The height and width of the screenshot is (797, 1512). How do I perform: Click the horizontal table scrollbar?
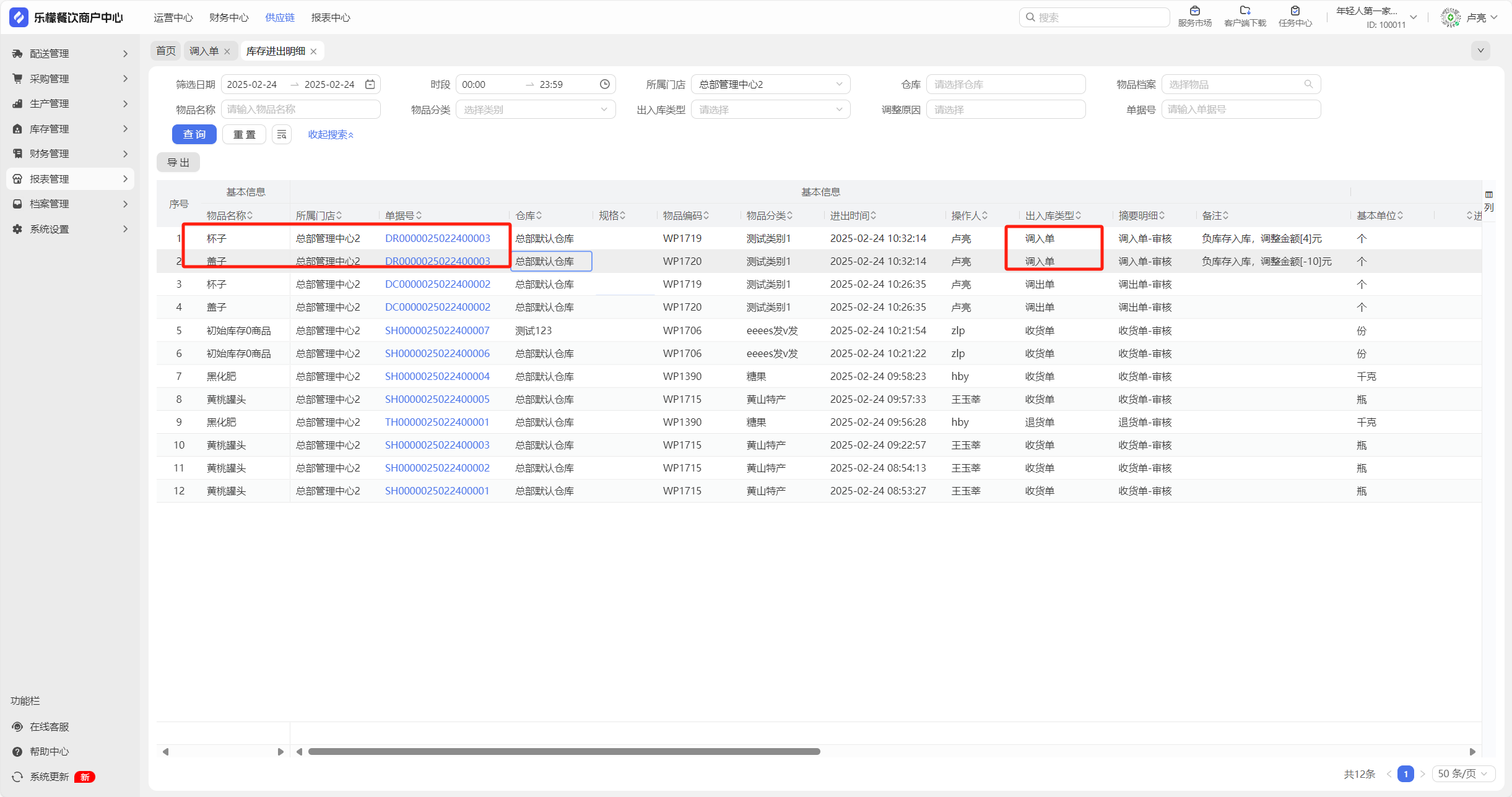(563, 751)
